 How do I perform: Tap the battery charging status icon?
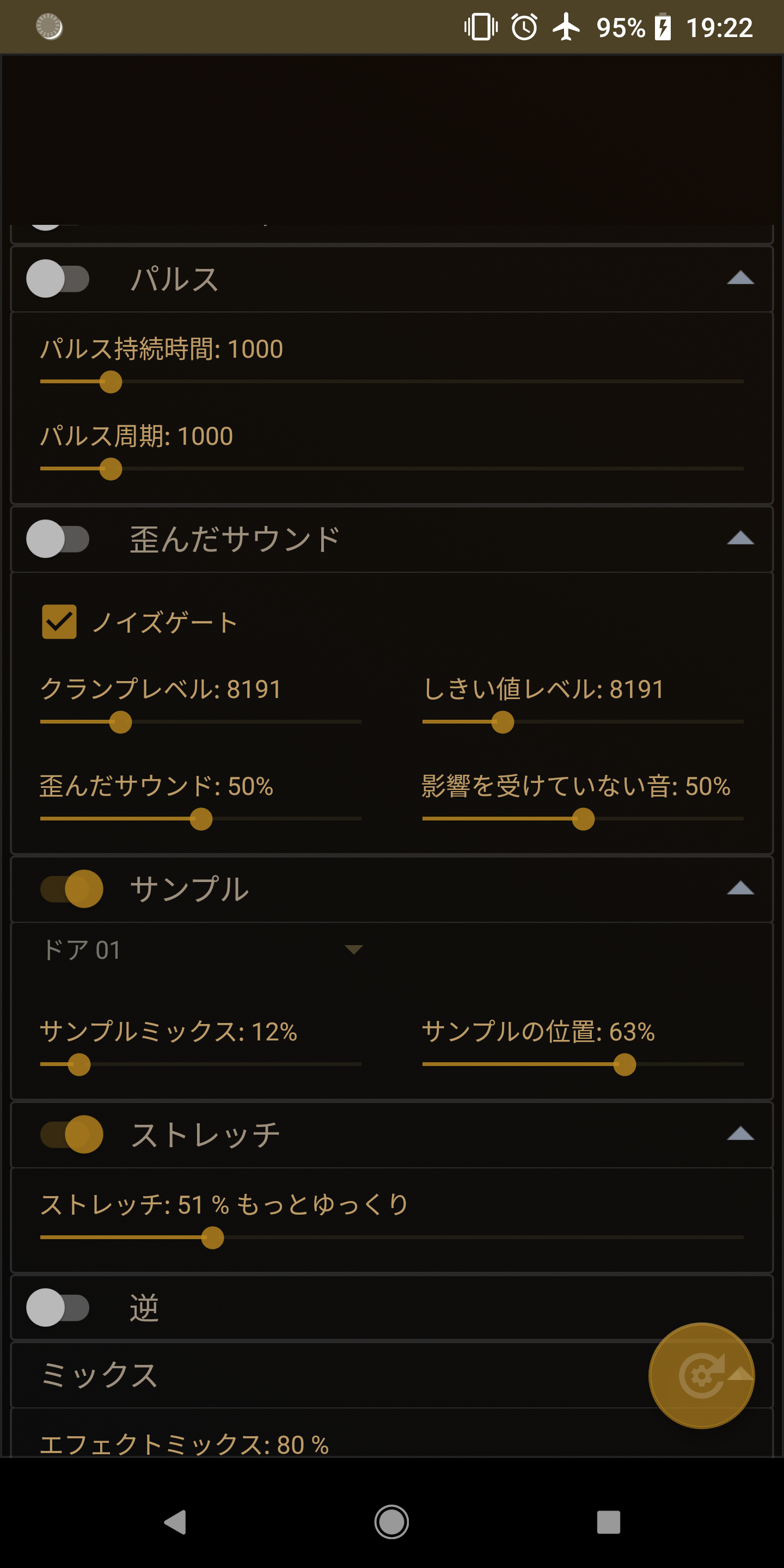coord(663,27)
